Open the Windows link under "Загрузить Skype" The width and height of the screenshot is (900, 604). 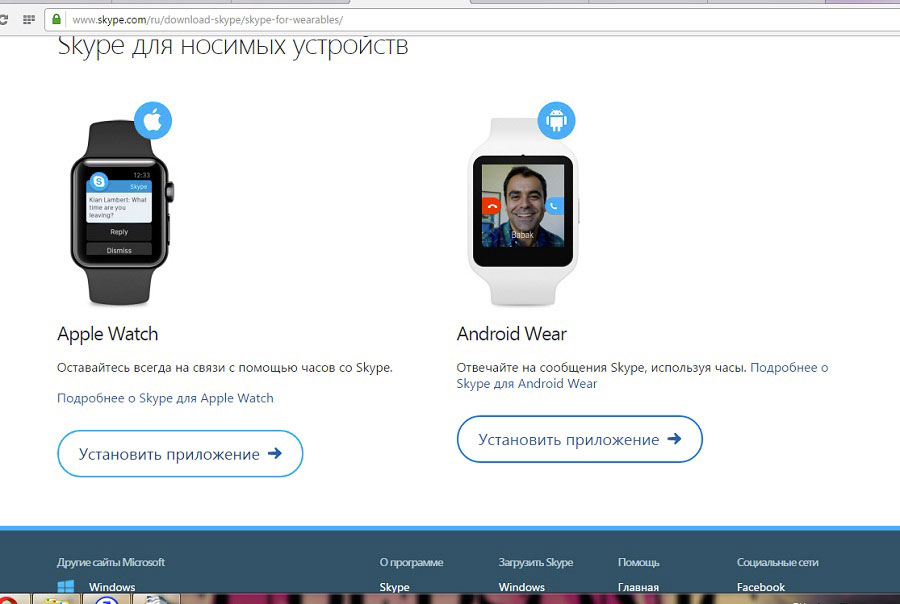[x=521, y=587]
